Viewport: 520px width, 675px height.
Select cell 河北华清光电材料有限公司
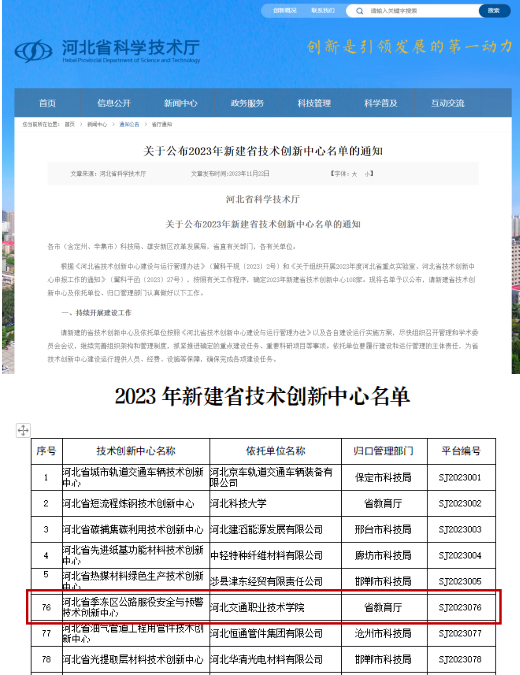(x=275, y=659)
